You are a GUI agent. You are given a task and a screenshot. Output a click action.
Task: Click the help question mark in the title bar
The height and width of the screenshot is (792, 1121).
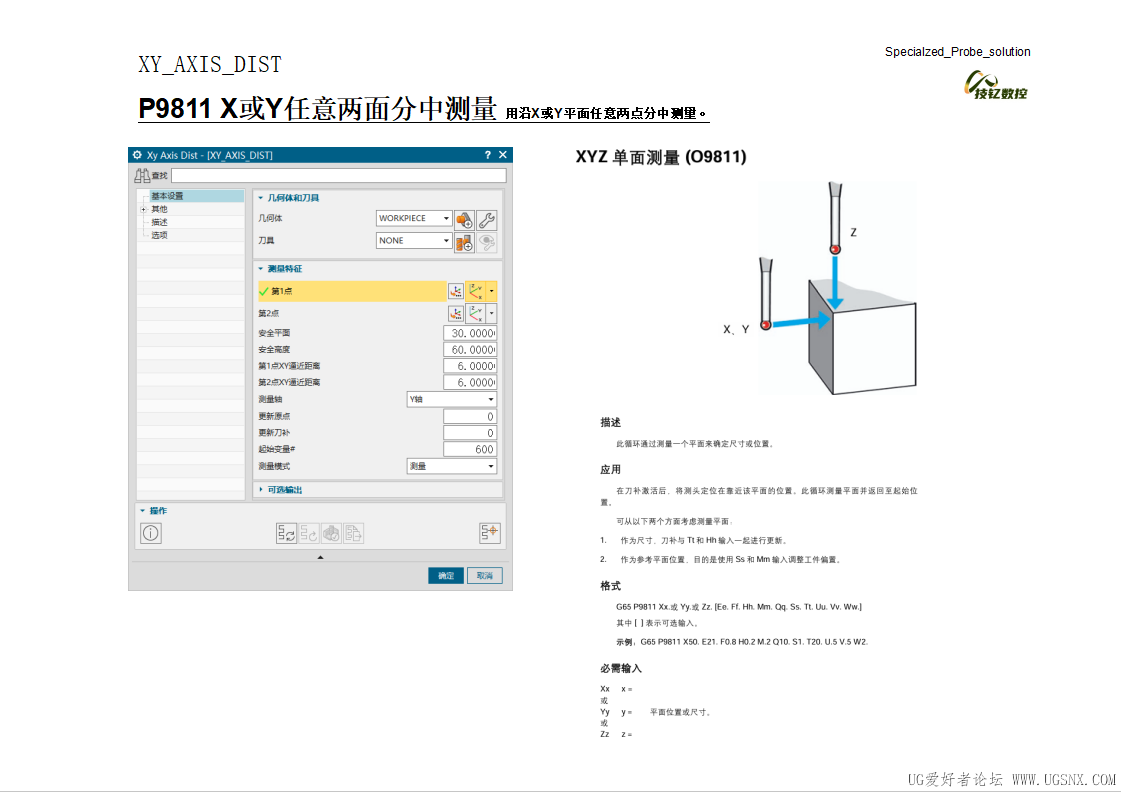tap(488, 155)
